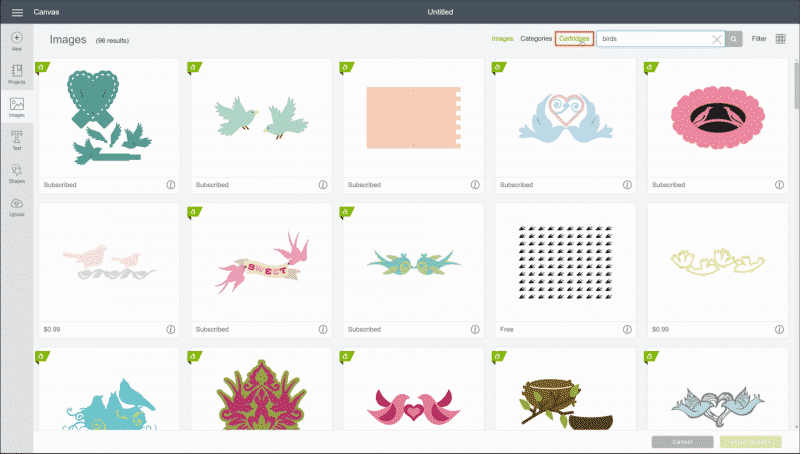Show info for Sweet banner birds image
Screen dimensions: 800x454
click(x=323, y=330)
